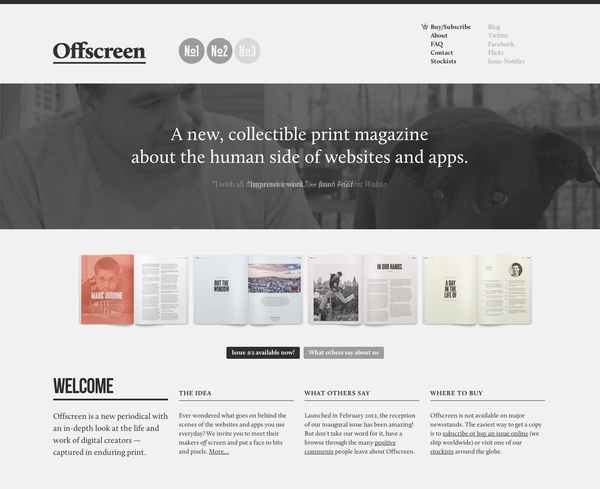The height and width of the screenshot is (489, 600).
Task: Open issue No3 circle badge
Action: [247, 51]
